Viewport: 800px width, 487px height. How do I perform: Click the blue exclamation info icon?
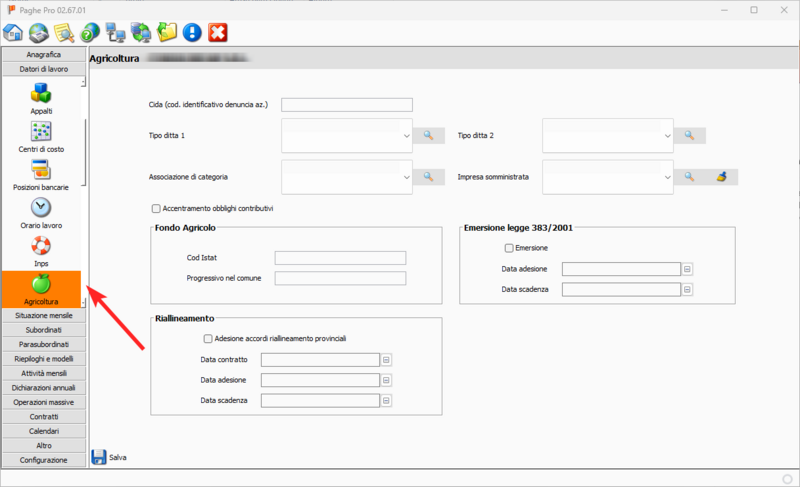(x=192, y=32)
